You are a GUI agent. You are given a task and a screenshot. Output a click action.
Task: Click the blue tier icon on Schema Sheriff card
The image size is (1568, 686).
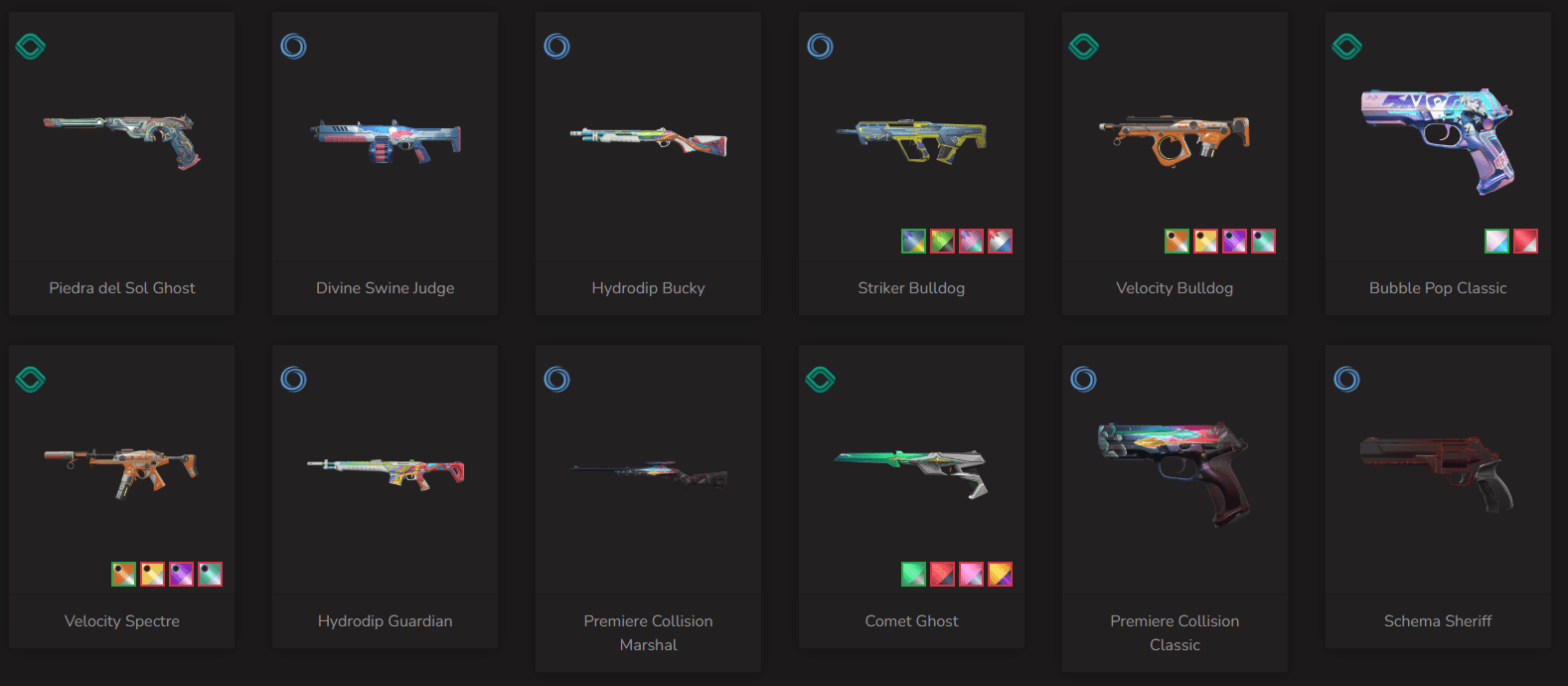click(x=1346, y=379)
